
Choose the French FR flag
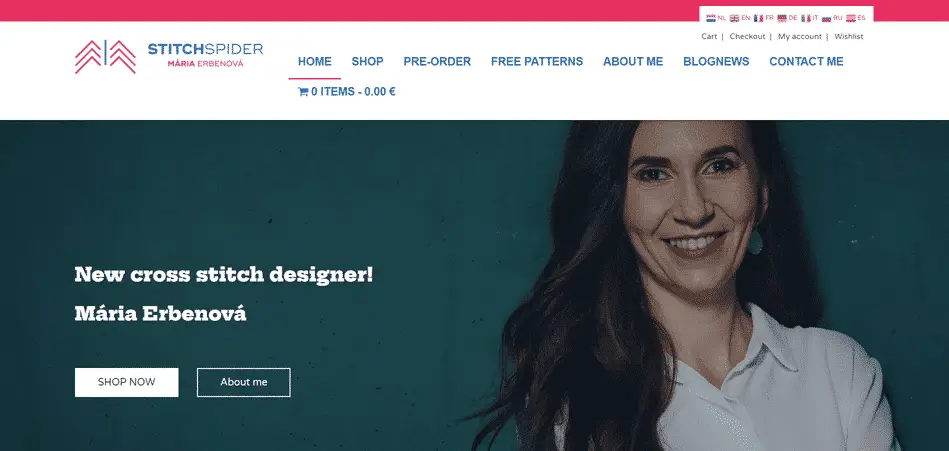coord(763,18)
